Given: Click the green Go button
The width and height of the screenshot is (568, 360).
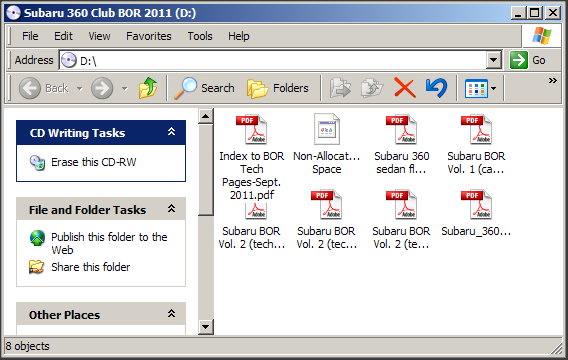Looking at the screenshot, I should coord(527,60).
